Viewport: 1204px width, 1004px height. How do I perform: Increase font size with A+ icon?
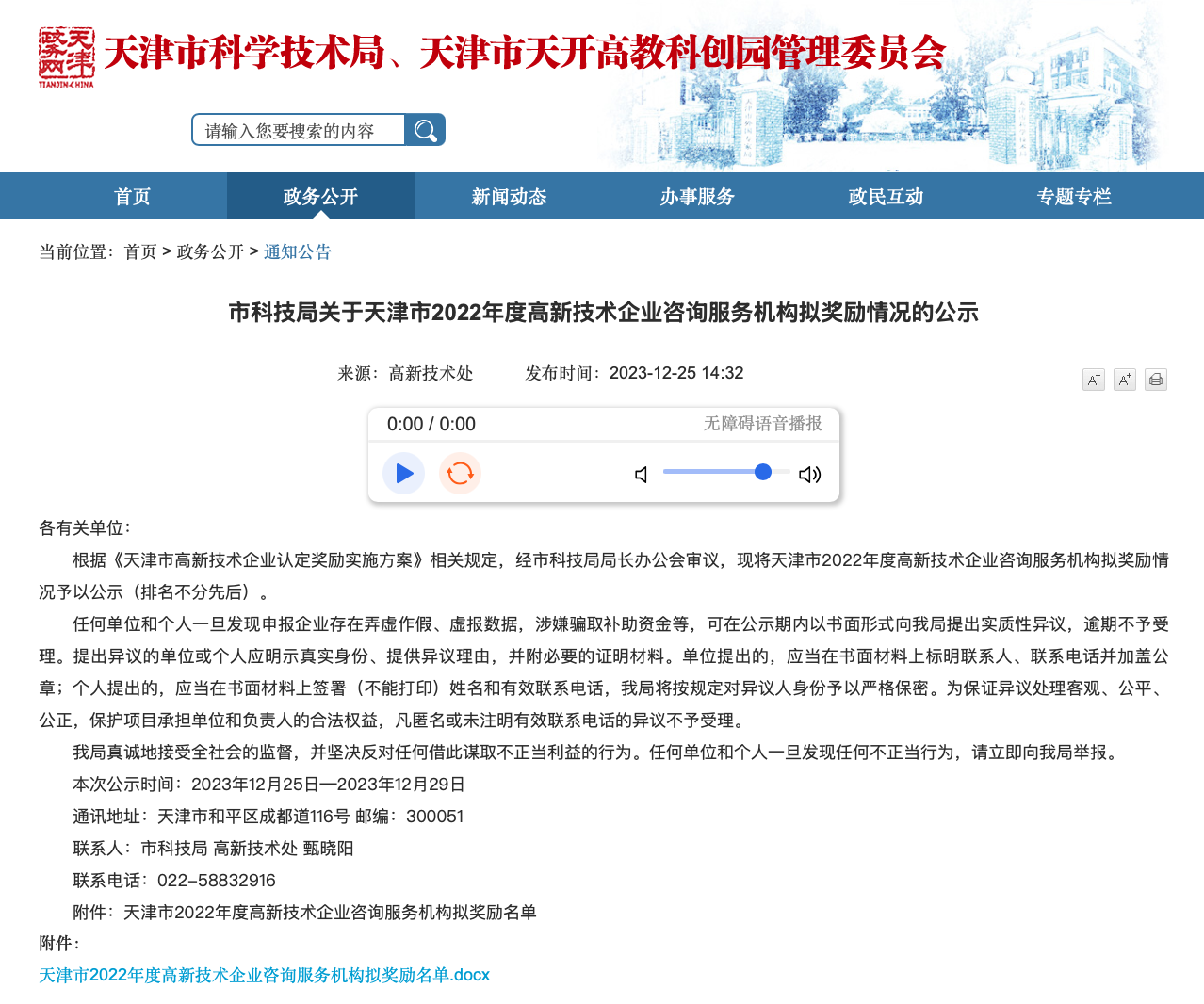1124,380
